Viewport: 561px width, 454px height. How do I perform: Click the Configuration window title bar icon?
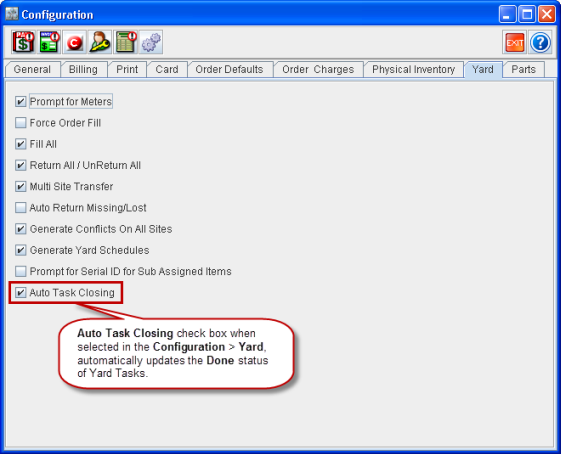tap(12, 14)
